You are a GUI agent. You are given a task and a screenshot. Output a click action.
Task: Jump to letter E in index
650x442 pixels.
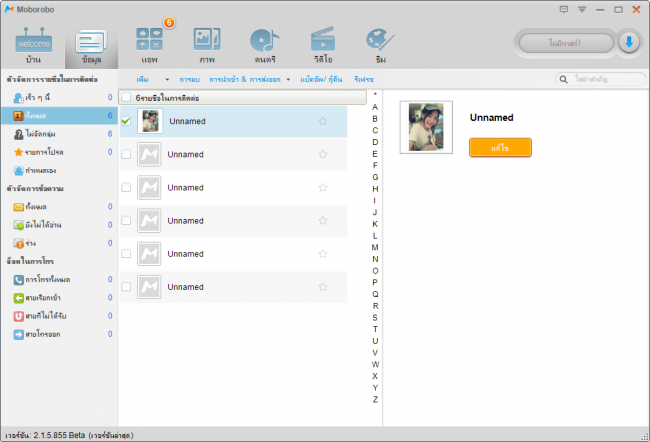375,154
